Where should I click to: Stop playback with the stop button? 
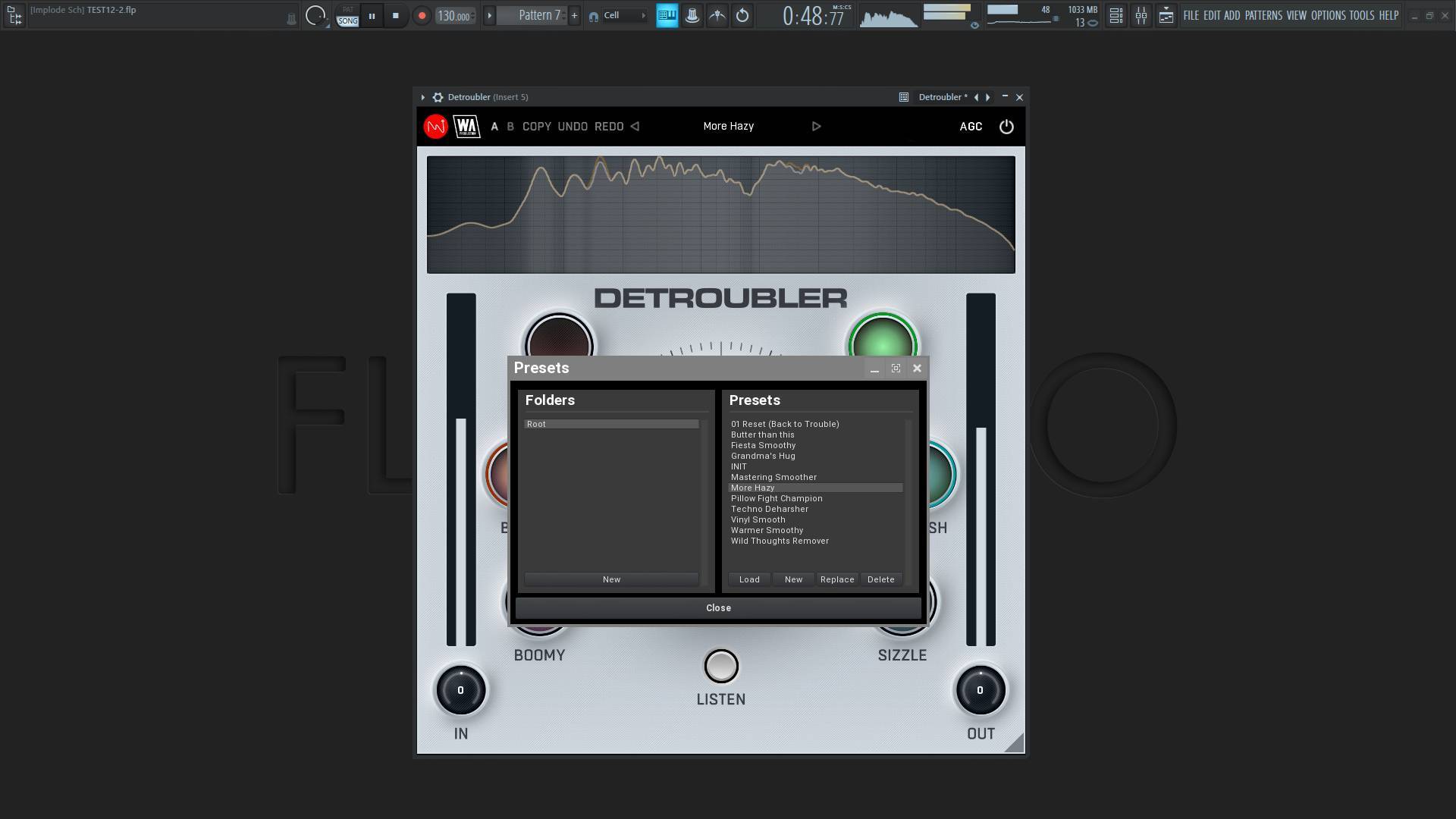395,15
